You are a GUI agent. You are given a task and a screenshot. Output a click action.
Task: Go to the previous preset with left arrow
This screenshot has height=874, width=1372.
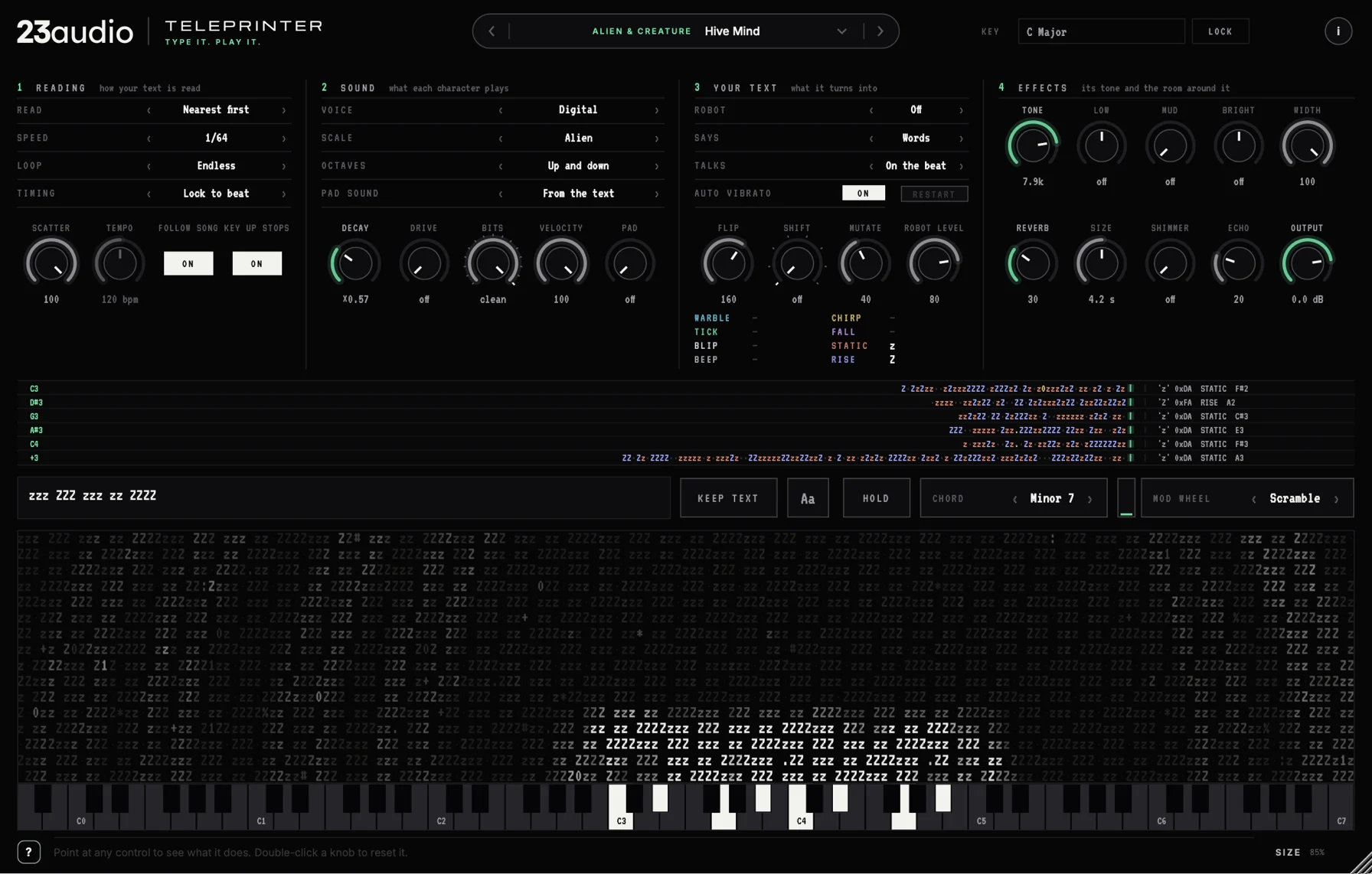point(492,31)
